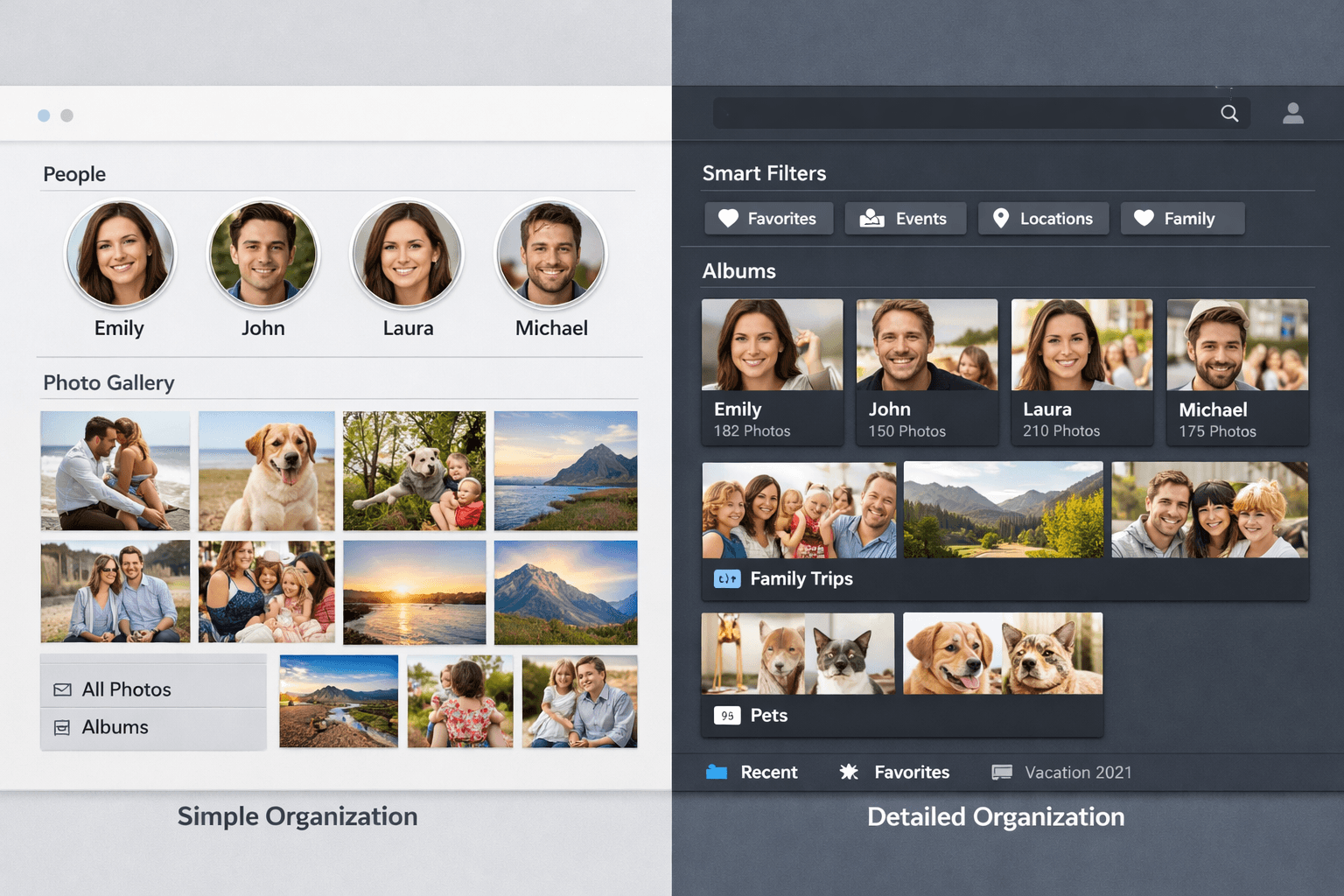
Task: Select the Favorites heart filter icon
Action: 728,218
